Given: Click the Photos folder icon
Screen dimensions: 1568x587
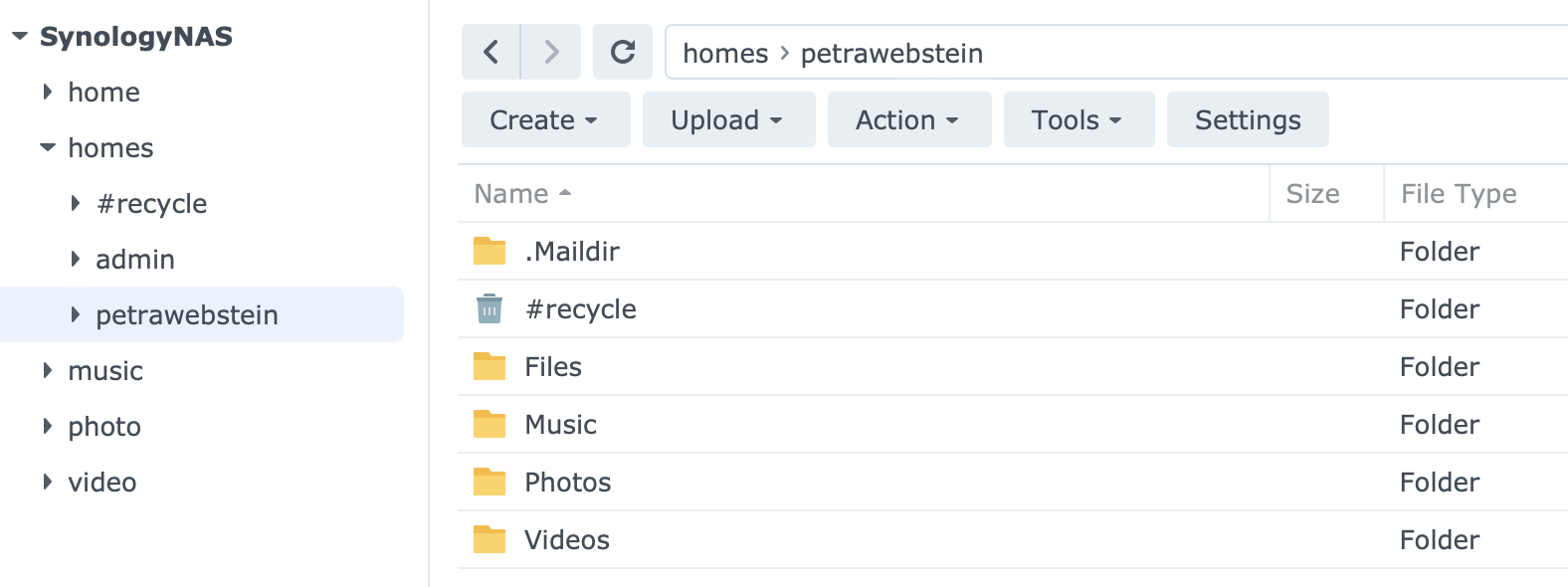Looking at the screenshot, I should 489,483.
